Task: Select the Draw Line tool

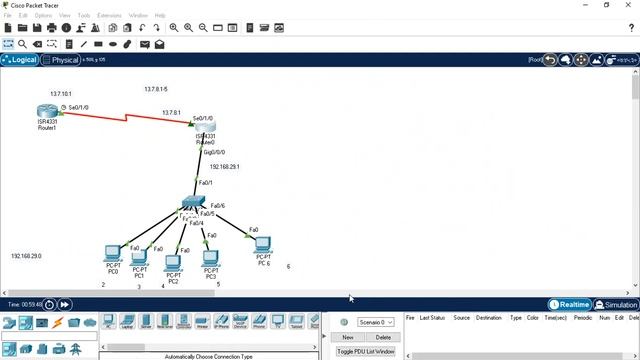Action: click(84, 44)
